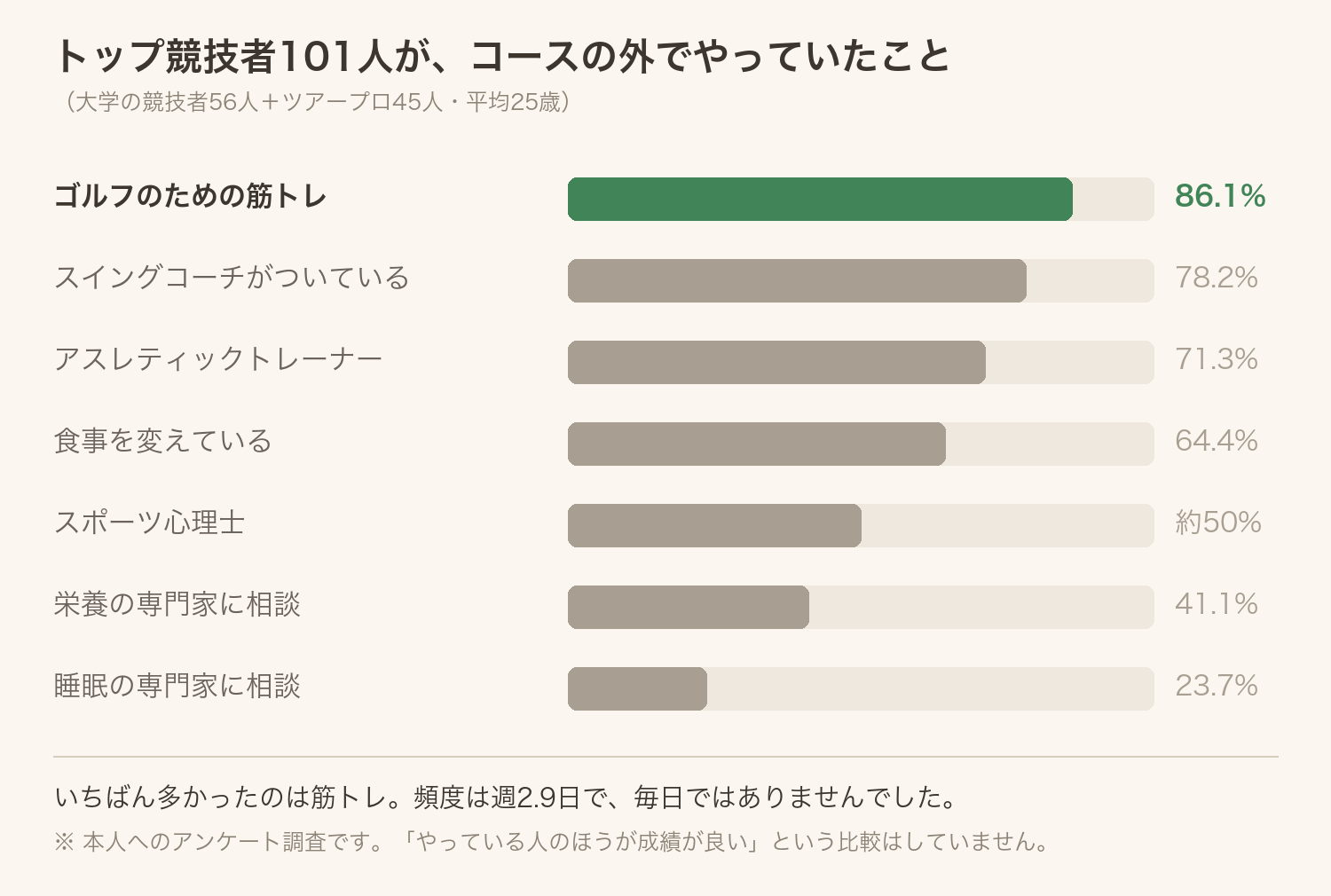Select the ゴルフのための筋トレ label
The image size is (1331, 896).
[191, 196]
